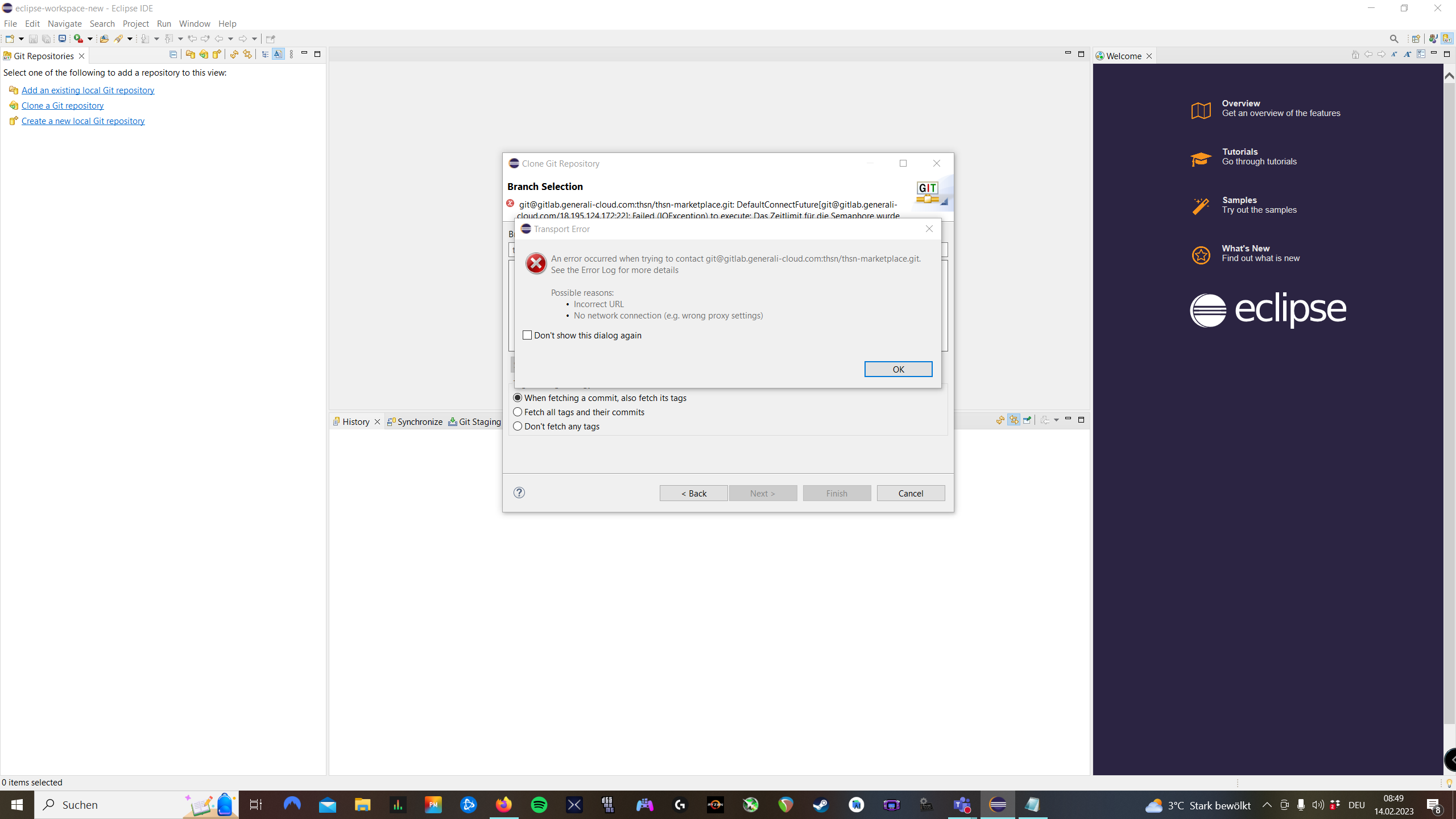Show hidden system tray icons chevron
This screenshot has height=819, width=1456.
1267,805
